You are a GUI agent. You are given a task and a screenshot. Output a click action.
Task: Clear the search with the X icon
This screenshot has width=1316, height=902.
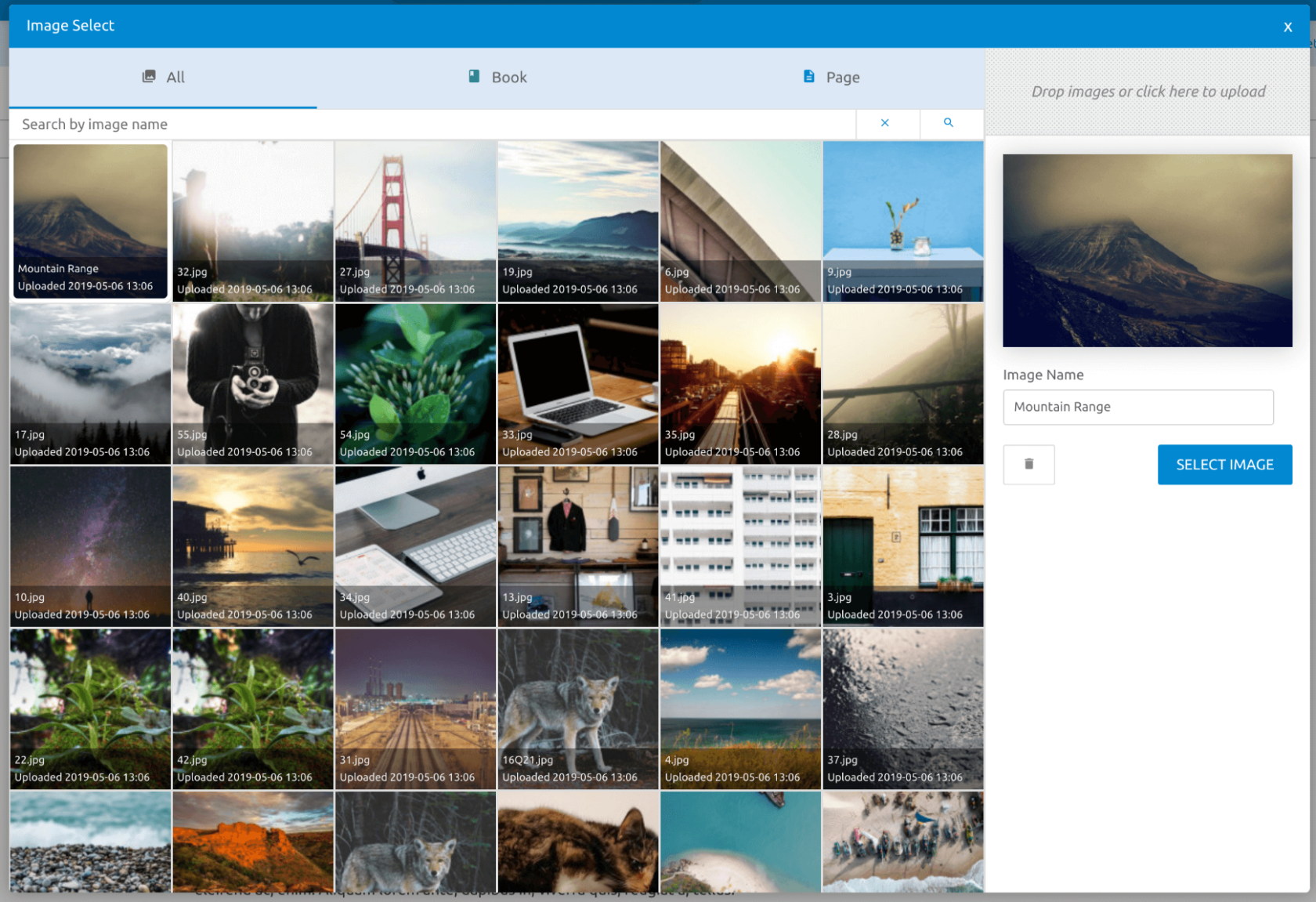point(884,123)
